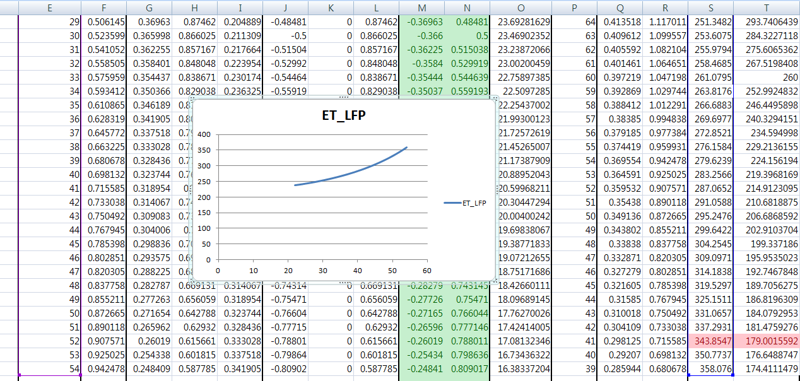This screenshot has width=800, height=381.
Task: Select column M header
Action: click(421, 7)
